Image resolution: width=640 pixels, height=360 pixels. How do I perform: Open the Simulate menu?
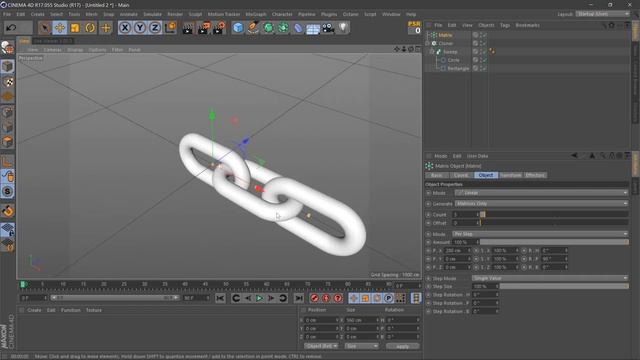coord(152,14)
